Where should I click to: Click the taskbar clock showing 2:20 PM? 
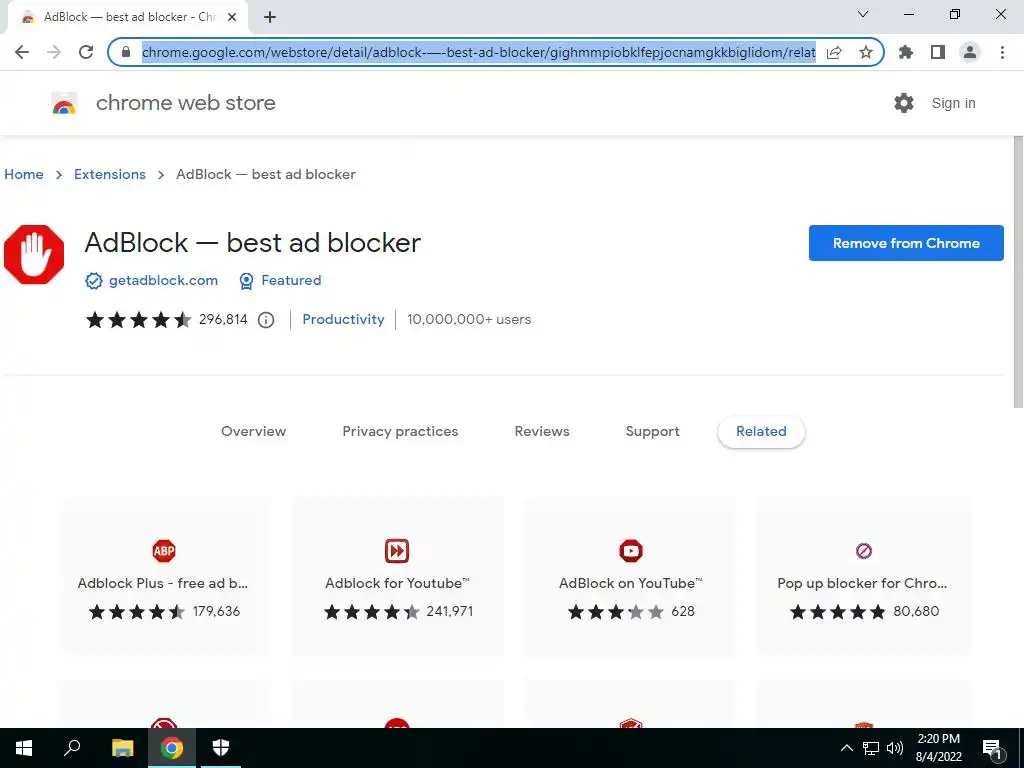[938, 748]
